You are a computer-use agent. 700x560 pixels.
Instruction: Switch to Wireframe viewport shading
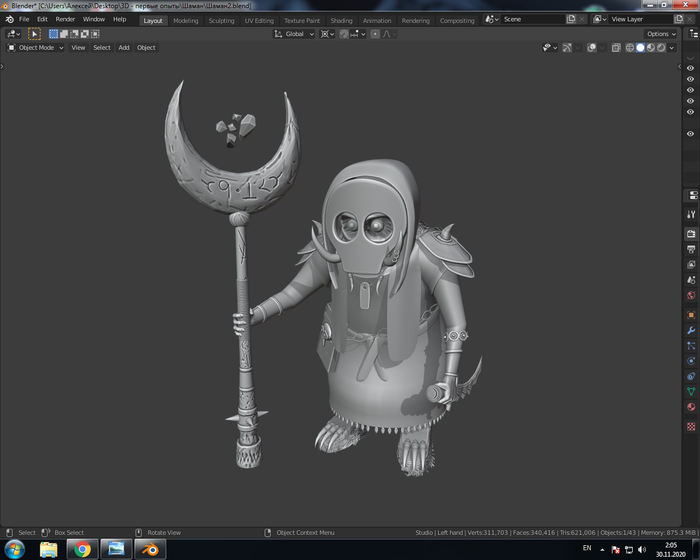[630, 47]
